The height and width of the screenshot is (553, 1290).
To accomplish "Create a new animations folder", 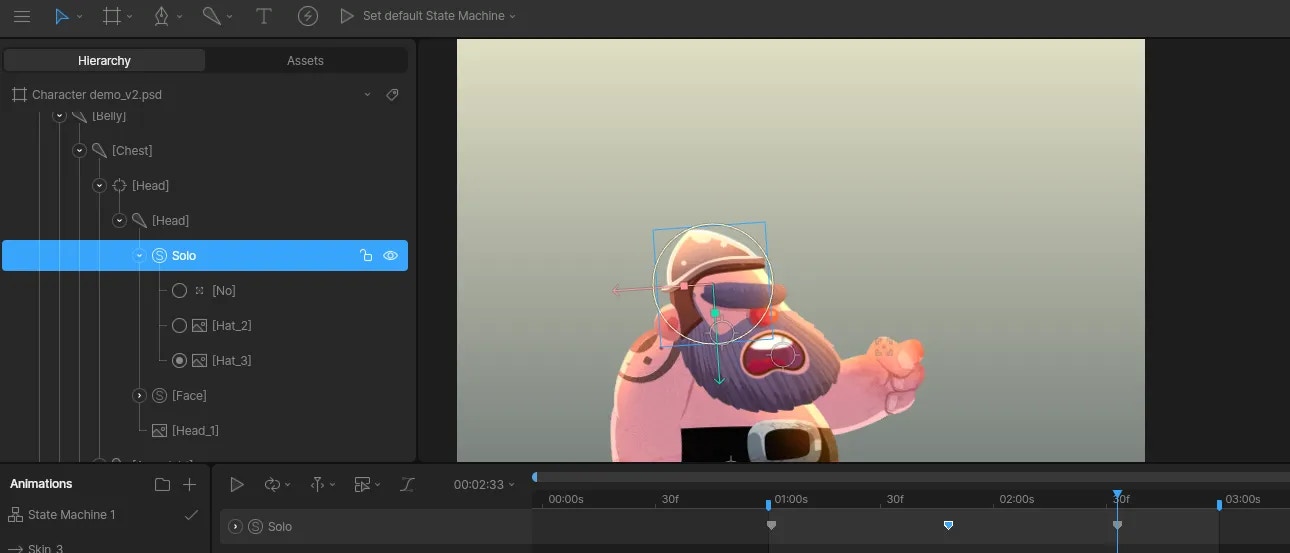I will coord(162,484).
